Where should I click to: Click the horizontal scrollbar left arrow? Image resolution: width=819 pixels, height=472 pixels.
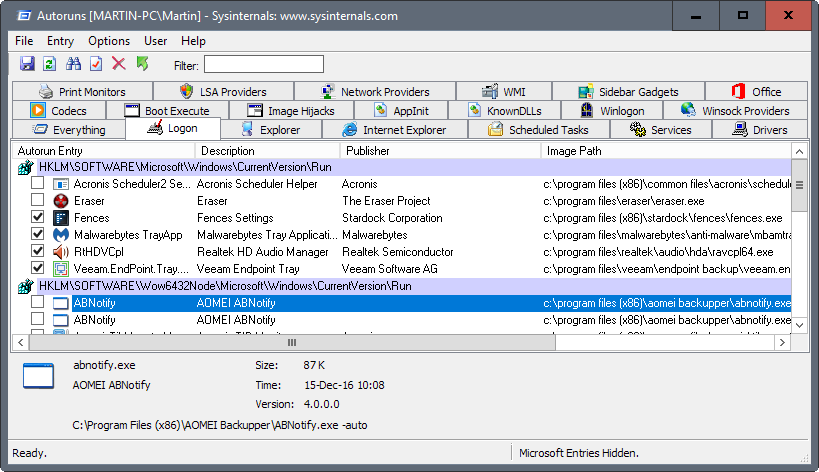(20, 343)
